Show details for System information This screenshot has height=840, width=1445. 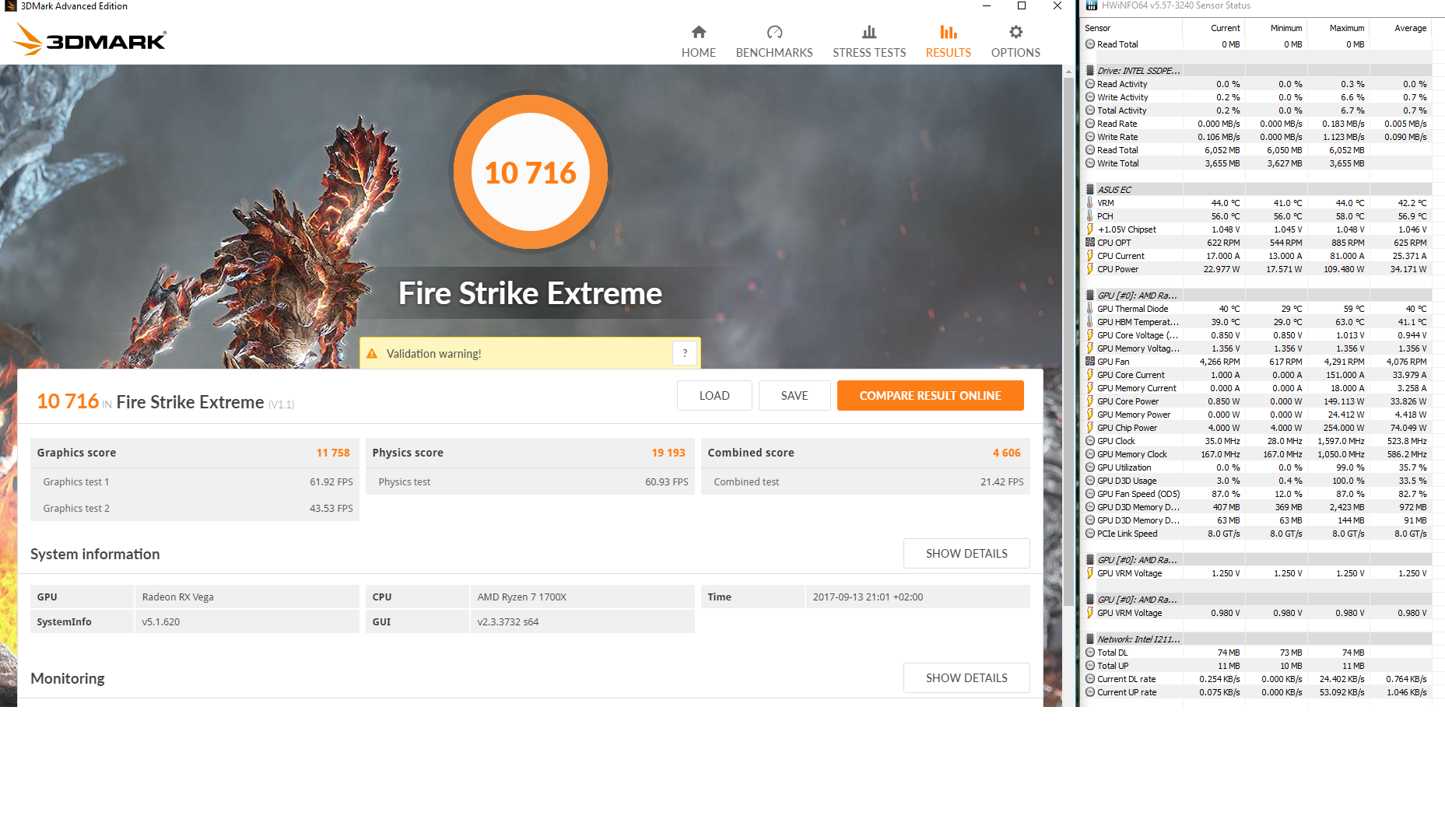[966, 553]
